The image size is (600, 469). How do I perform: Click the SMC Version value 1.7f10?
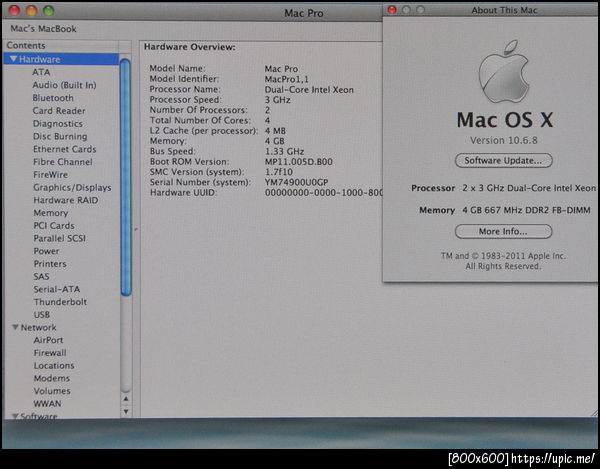pos(279,172)
